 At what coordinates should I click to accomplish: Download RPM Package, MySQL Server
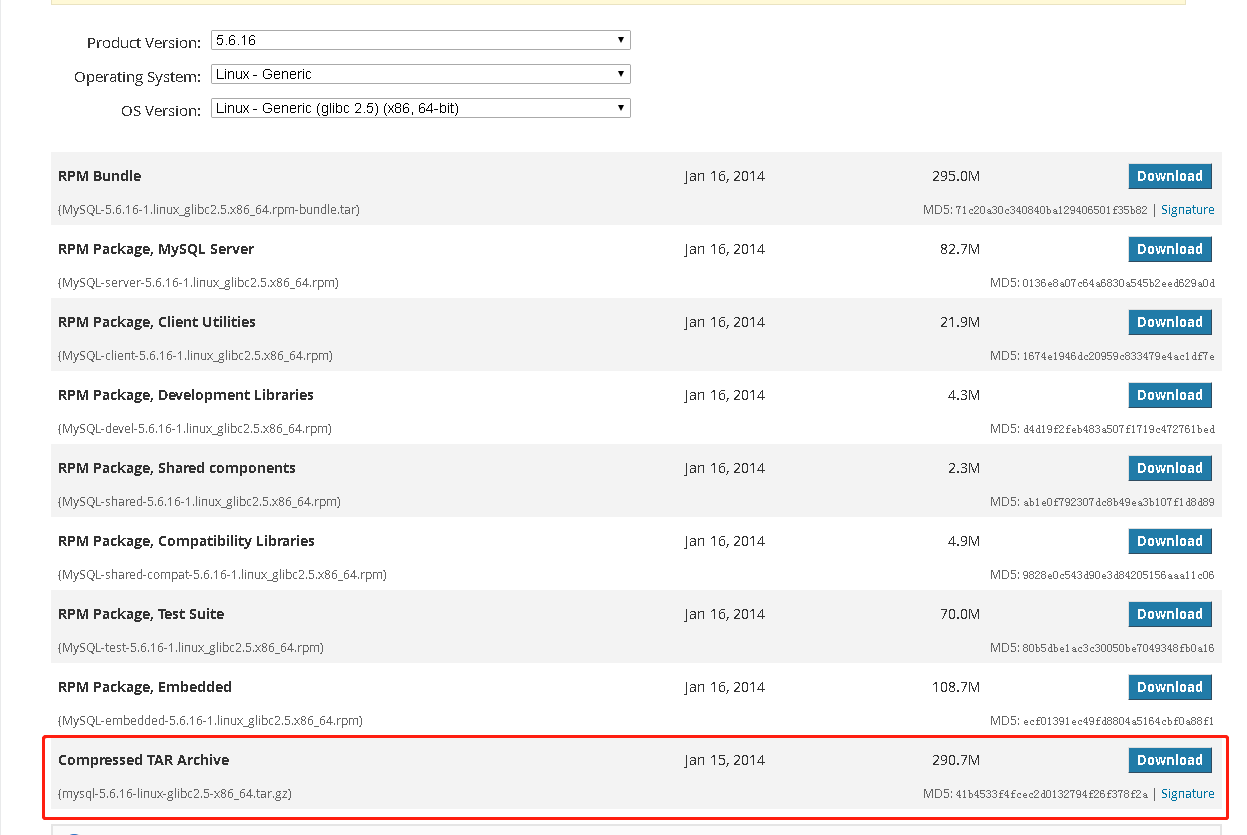[1170, 249]
